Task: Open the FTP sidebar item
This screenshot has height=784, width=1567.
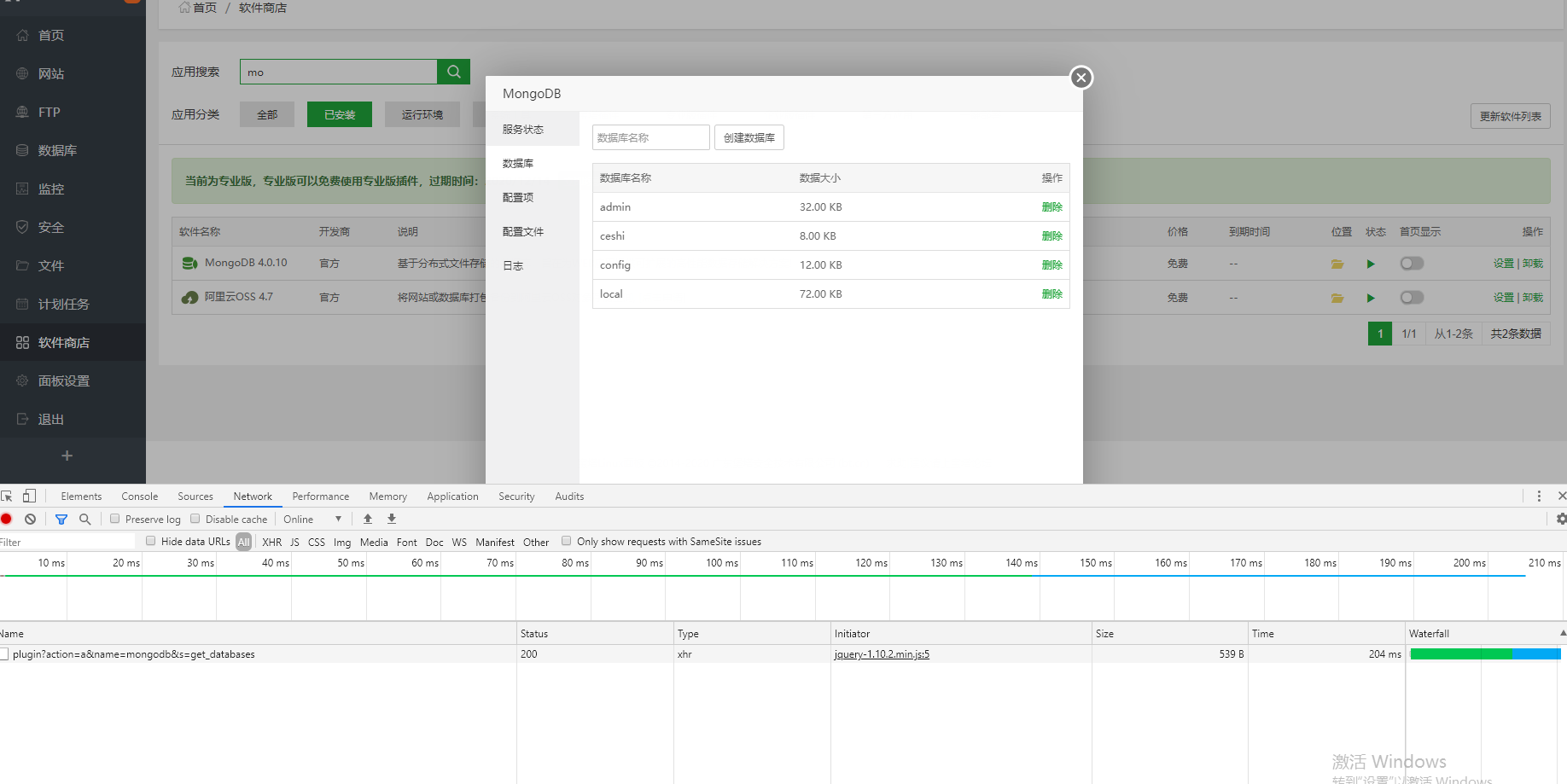Action: pyautogui.click(x=73, y=112)
